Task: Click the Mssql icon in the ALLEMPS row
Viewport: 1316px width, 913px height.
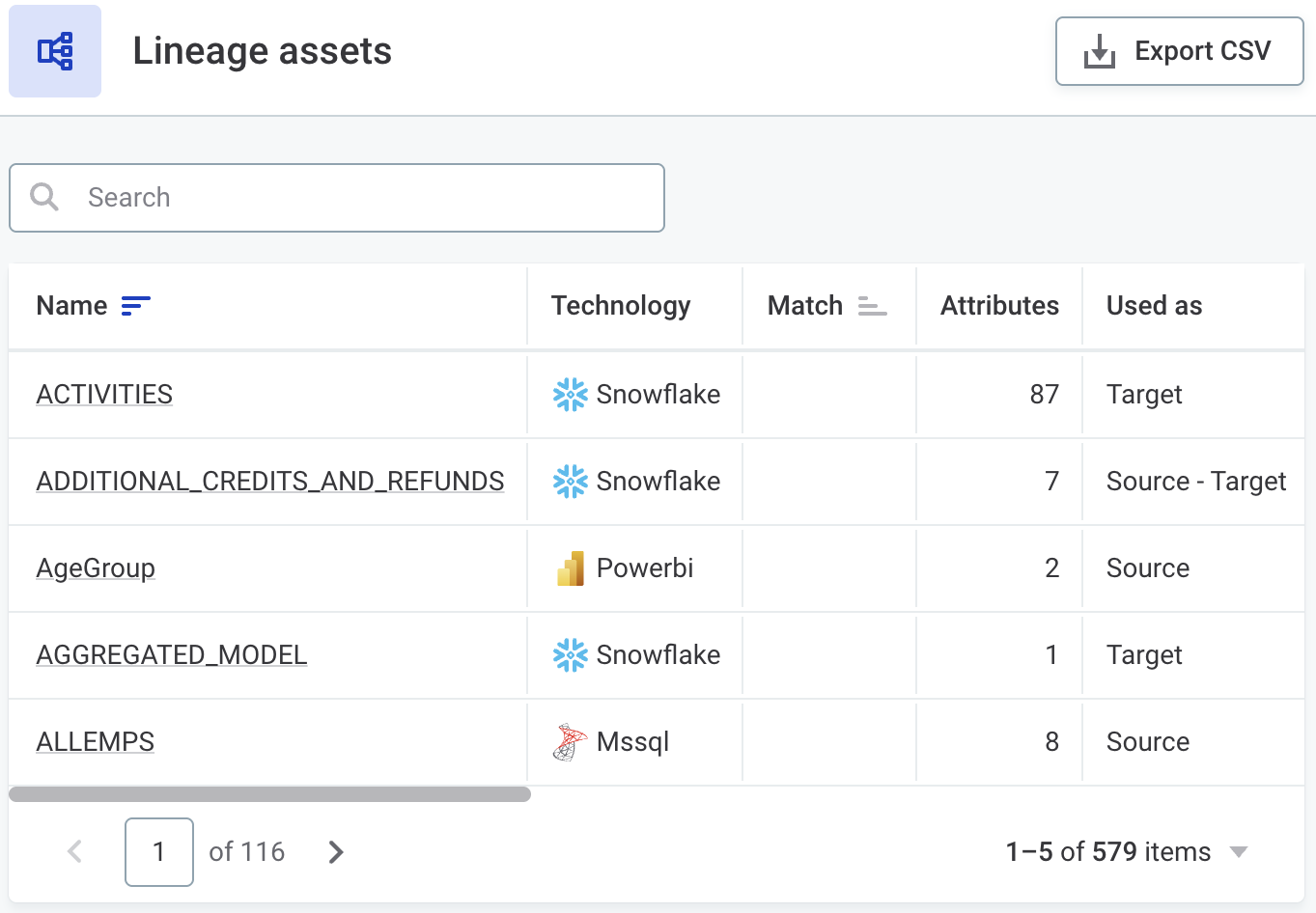Action: (570, 741)
